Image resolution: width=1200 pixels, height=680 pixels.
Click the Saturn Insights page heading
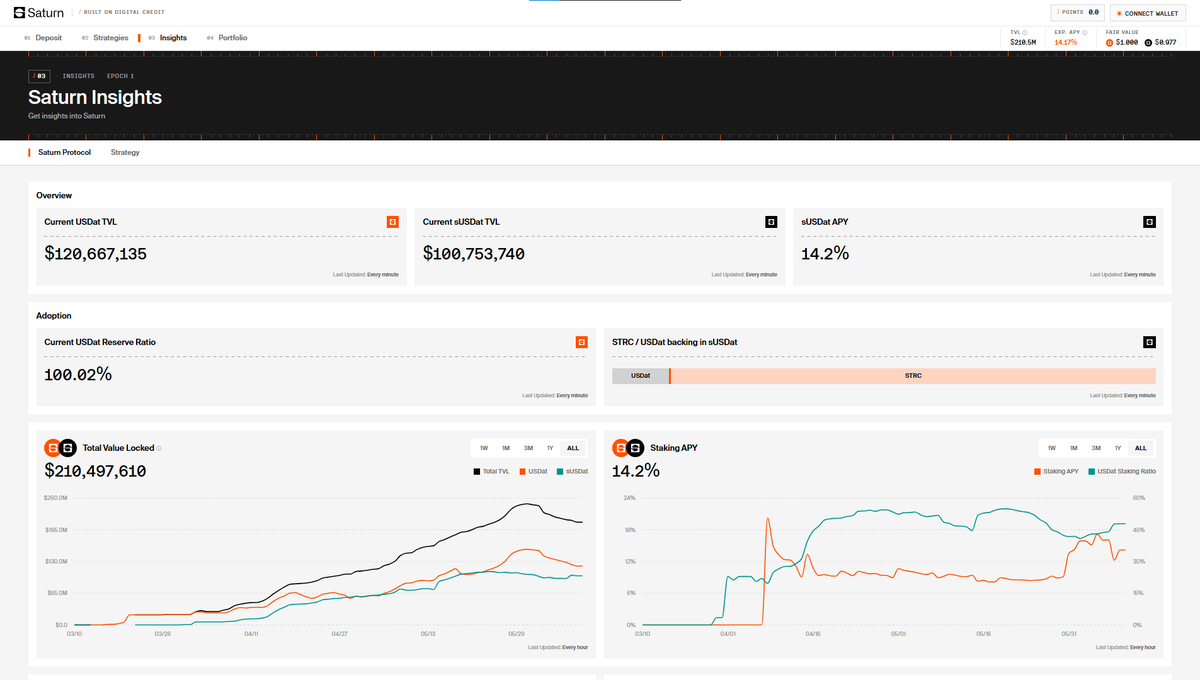[95, 97]
